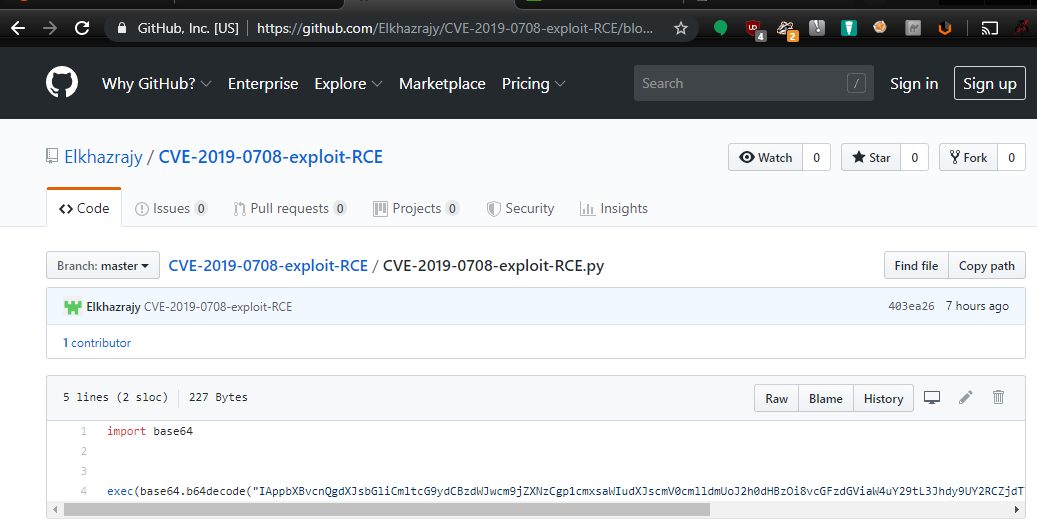Screen dimensions: 1037x529
Task: Go to GitHub home via Octocat logo
Action: point(62,83)
